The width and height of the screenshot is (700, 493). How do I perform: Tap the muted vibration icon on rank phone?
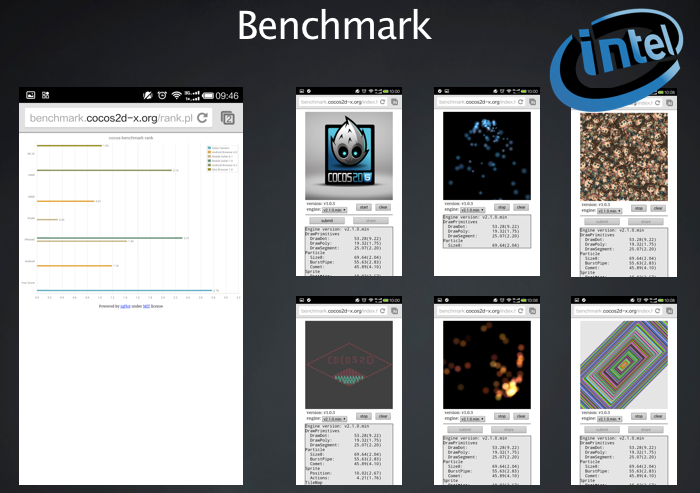pyautogui.click(x=148, y=95)
